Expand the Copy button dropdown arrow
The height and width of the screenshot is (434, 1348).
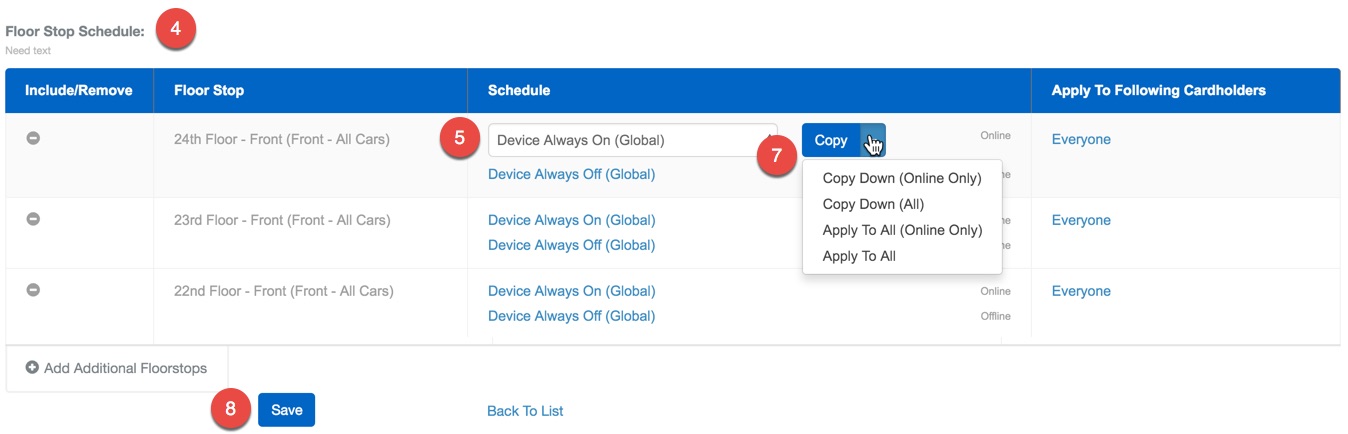tap(873, 141)
